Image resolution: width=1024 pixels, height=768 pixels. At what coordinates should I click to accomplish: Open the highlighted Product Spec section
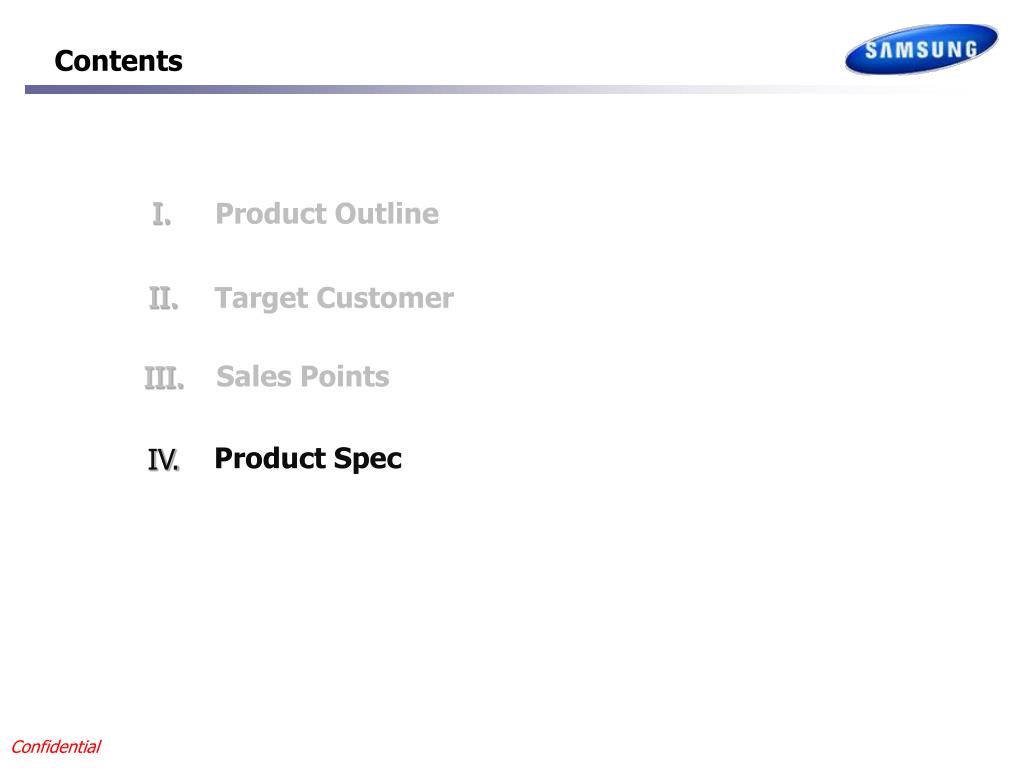click(x=308, y=459)
